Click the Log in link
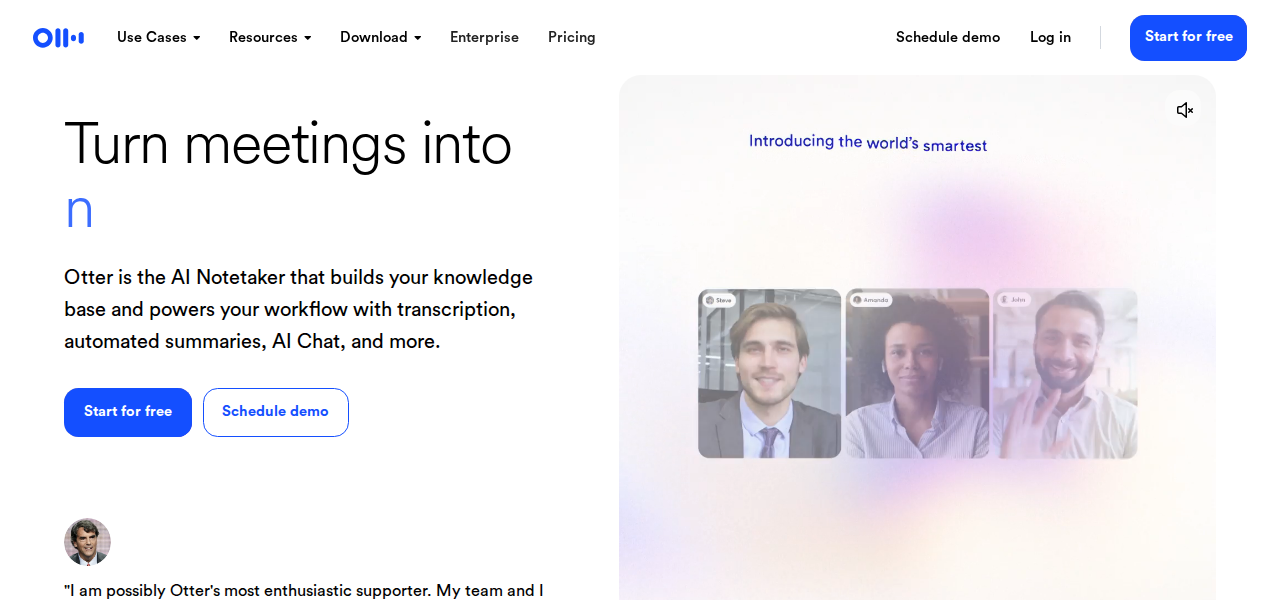The width and height of the screenshot is (1280, 600). (x=1050, y=37)
